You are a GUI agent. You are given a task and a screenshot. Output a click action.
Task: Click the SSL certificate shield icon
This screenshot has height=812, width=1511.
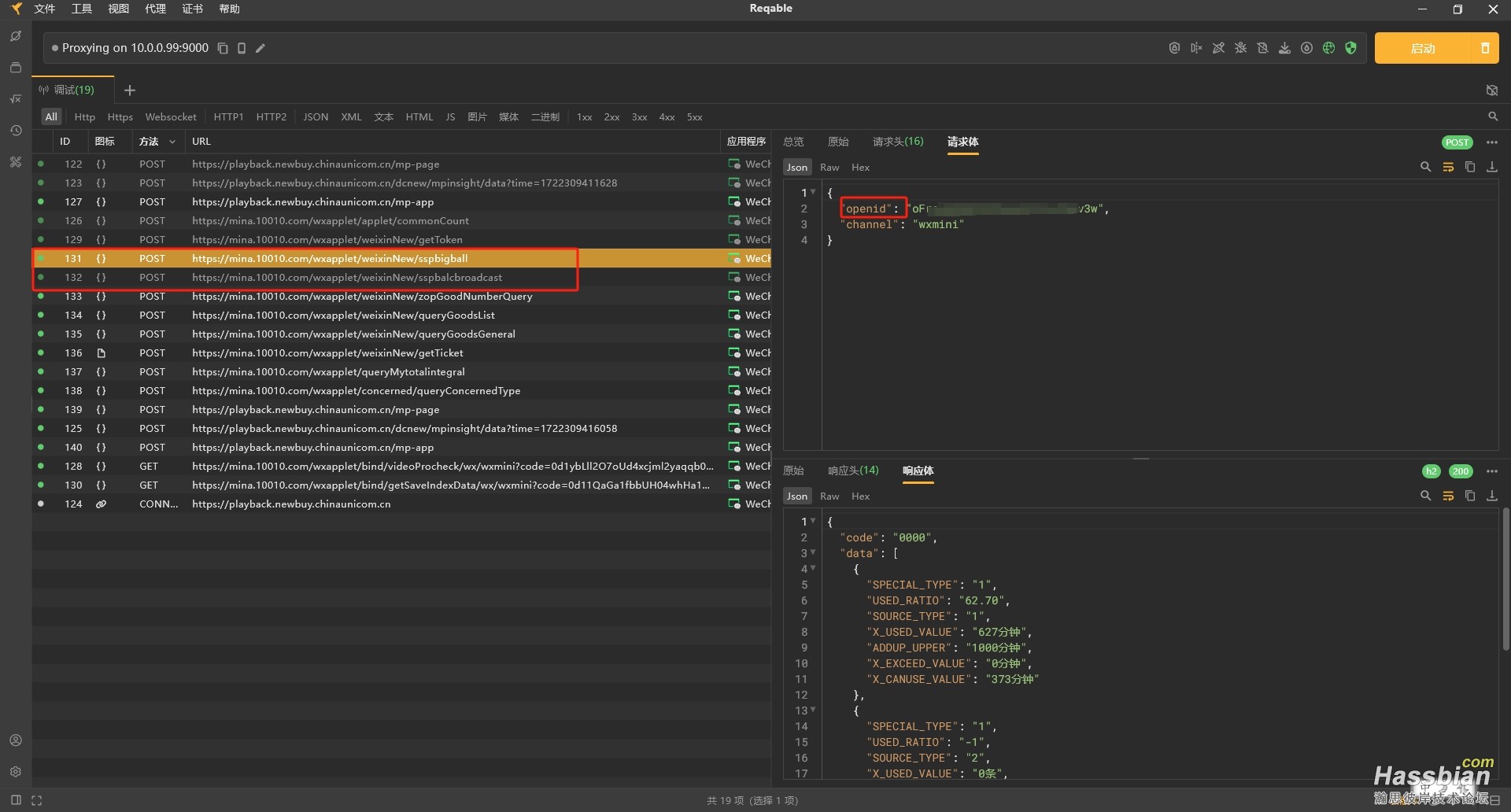pyautogui.click(x=1174, y=48)
